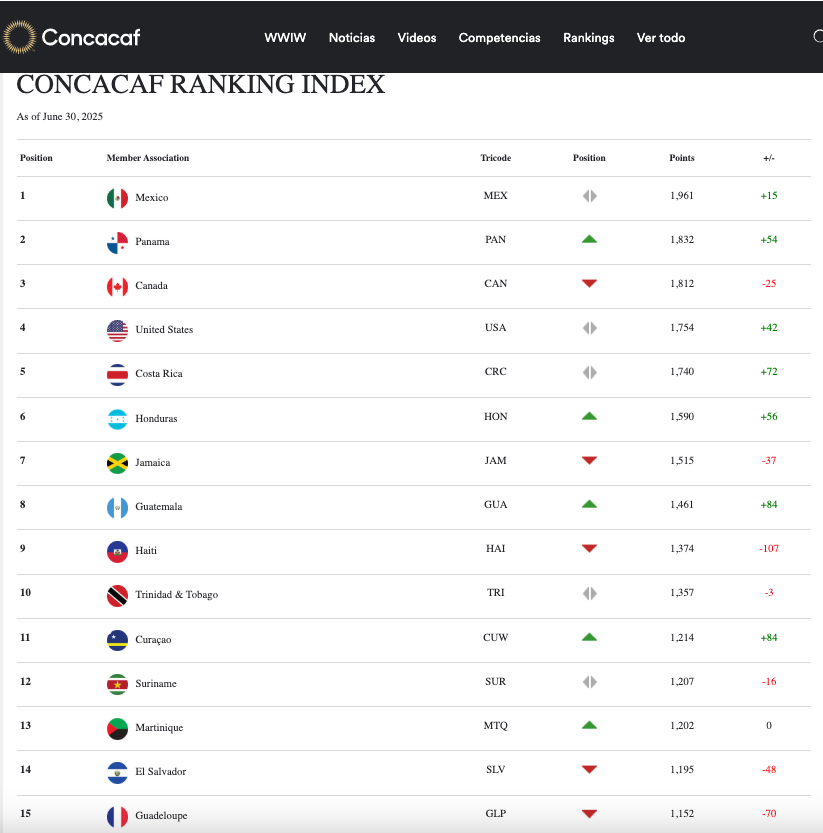Expand the Ver todo menu

[661, 38]
